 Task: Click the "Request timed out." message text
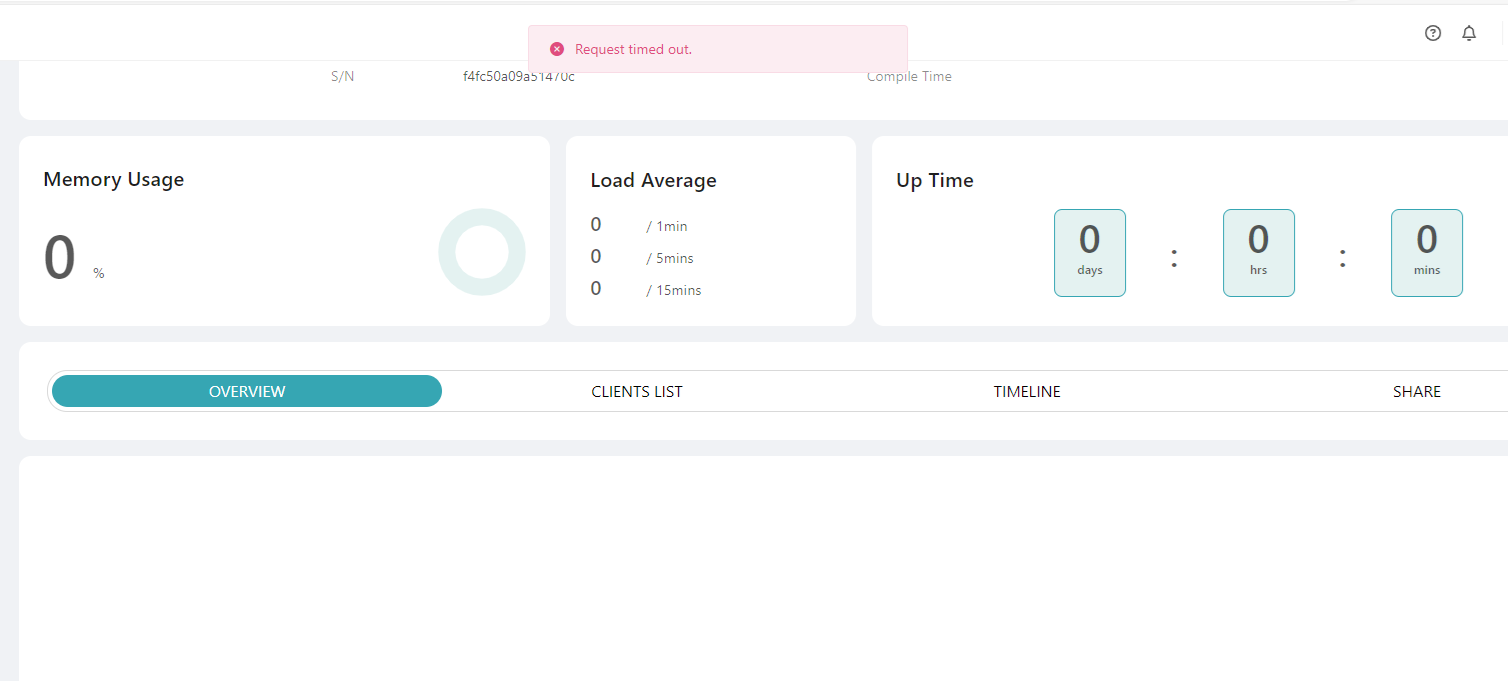[633, 49]
